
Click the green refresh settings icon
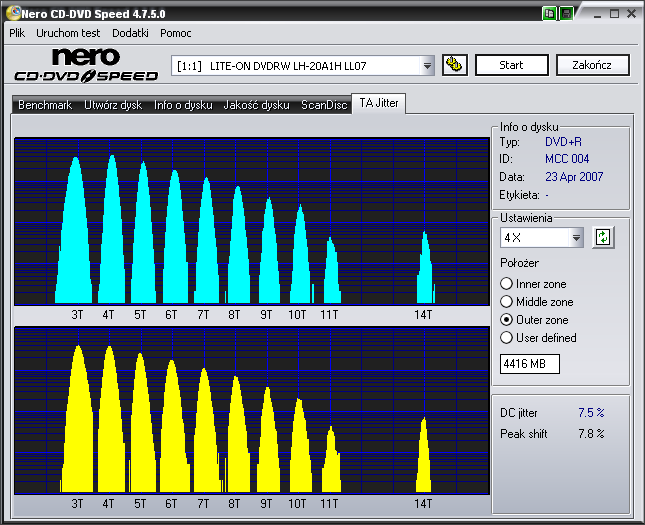[x=603, y=237]
